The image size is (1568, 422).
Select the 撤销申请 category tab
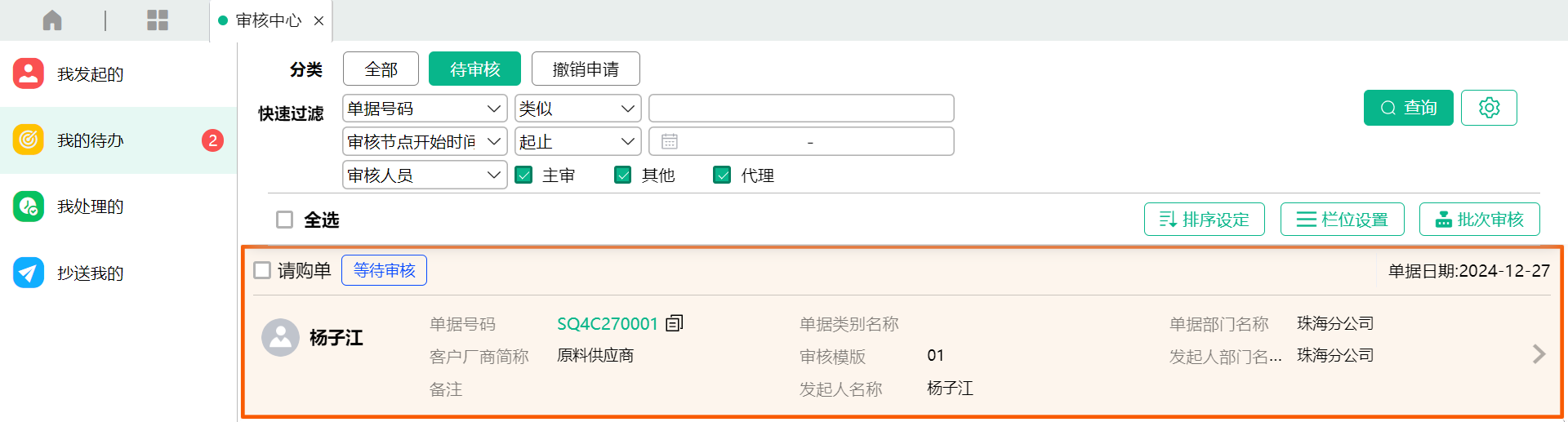[586, 69]
